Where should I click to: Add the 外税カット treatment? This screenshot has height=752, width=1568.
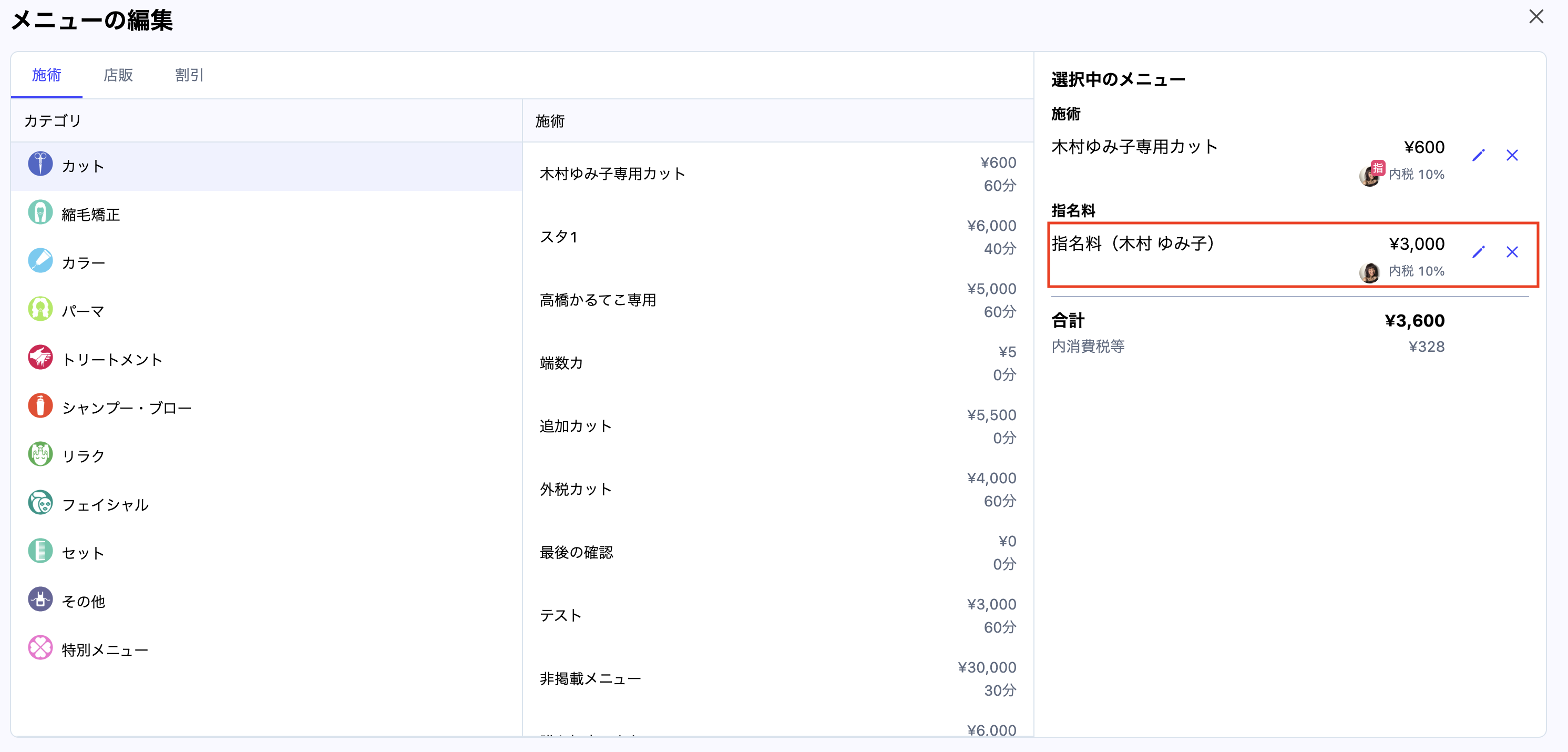tap(778, 490)
